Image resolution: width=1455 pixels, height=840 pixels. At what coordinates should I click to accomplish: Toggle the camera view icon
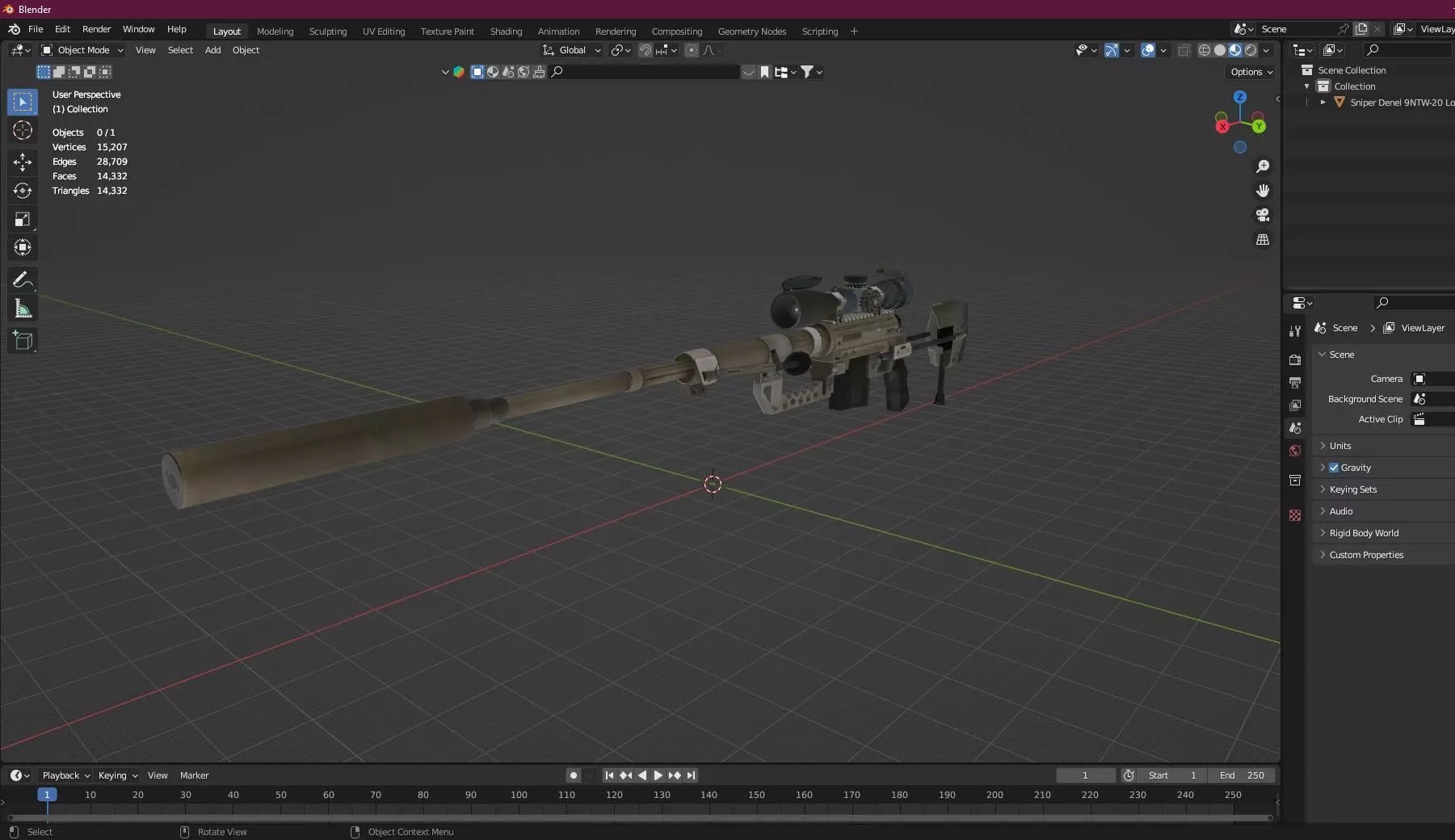(x=1263, y=215)
